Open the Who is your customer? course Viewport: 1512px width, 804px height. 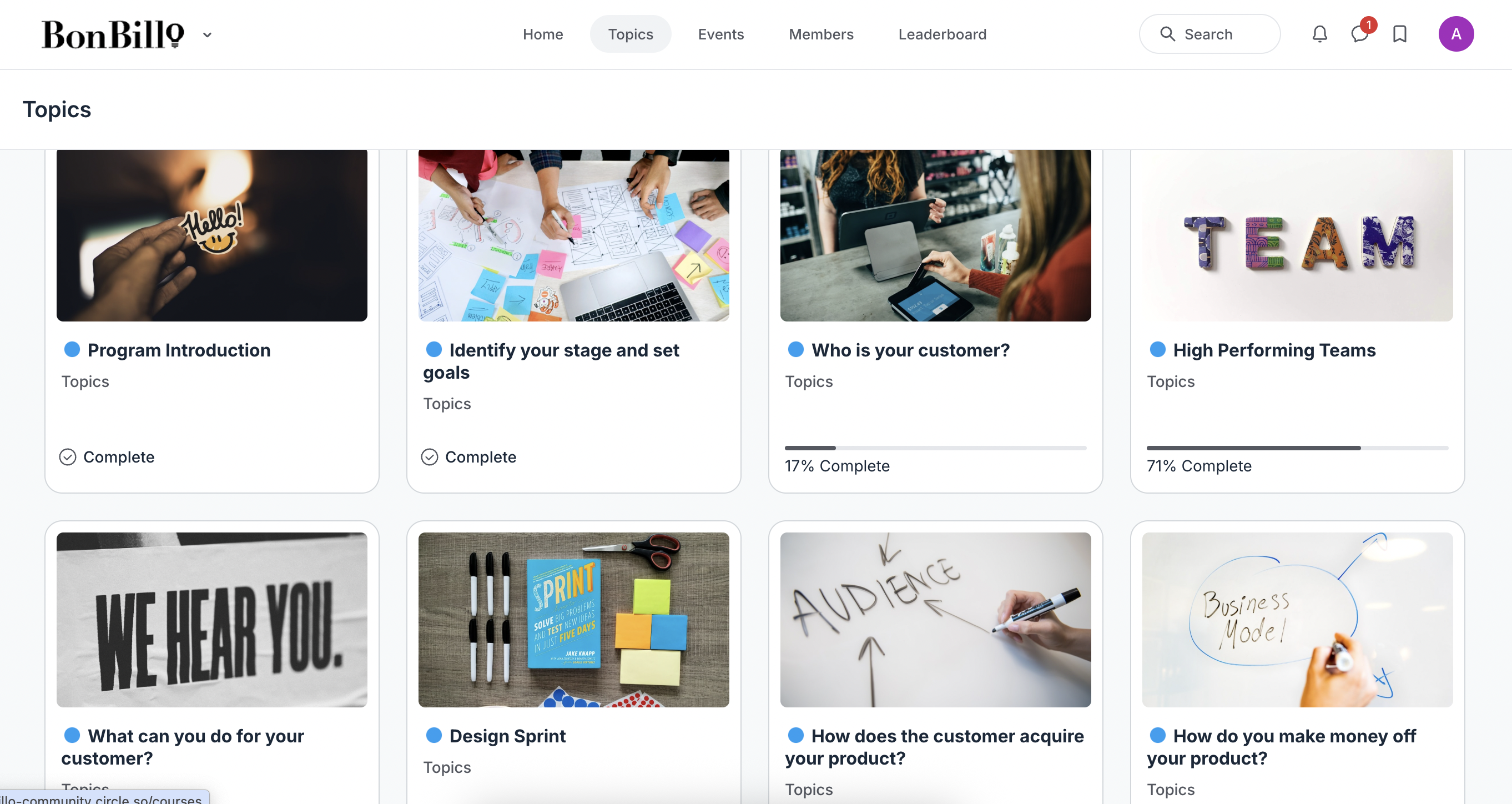pyautogui.click(x=910, y=350)
